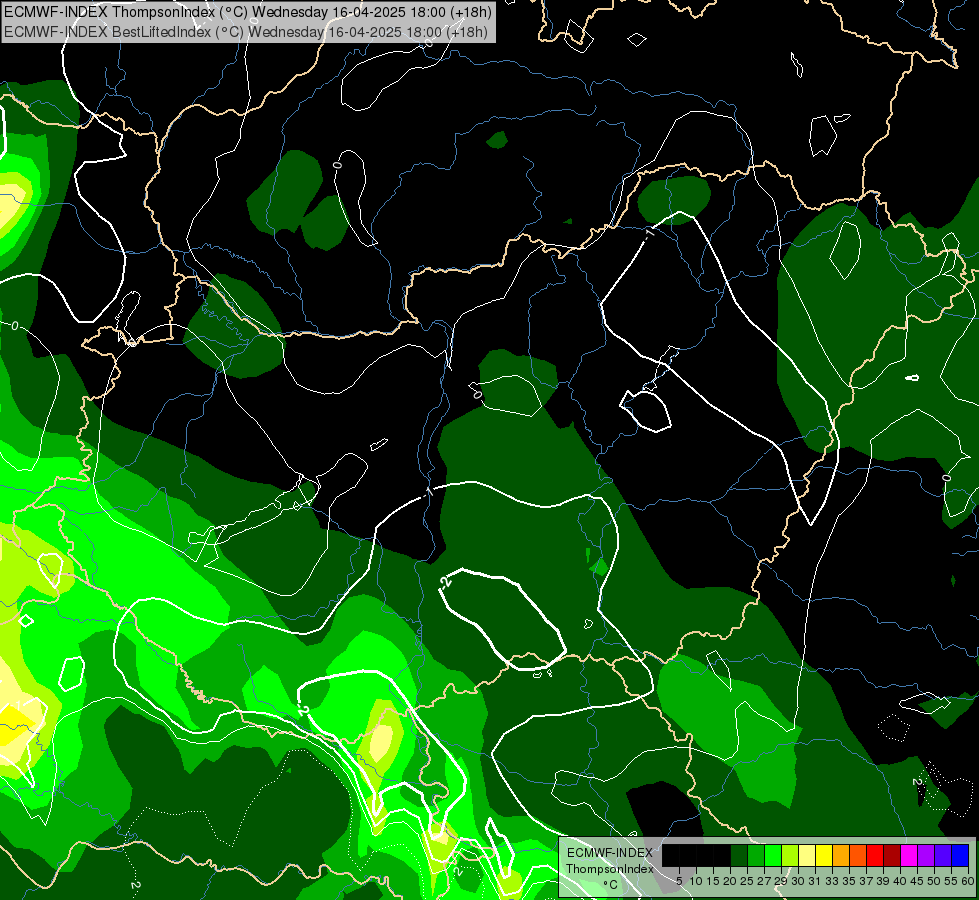979x900 pixels.
Task: Click the legend tick value '45'
Action: pyautogui.click(x=917, y=881)
